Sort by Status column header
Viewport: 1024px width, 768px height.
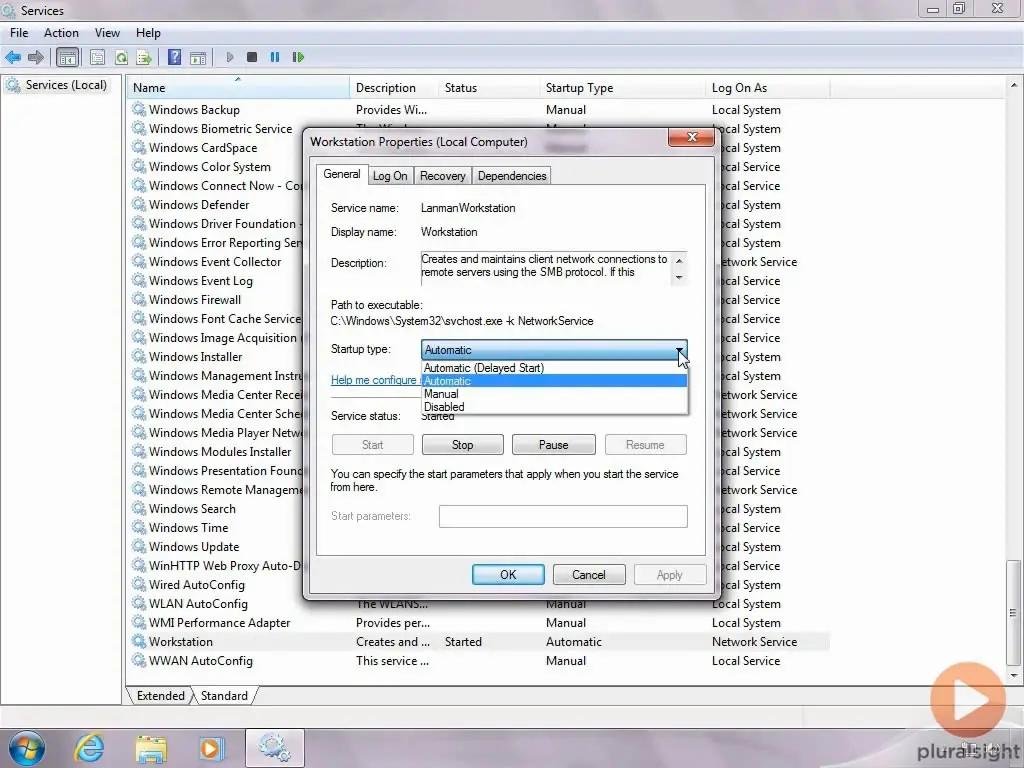point(488,88)
